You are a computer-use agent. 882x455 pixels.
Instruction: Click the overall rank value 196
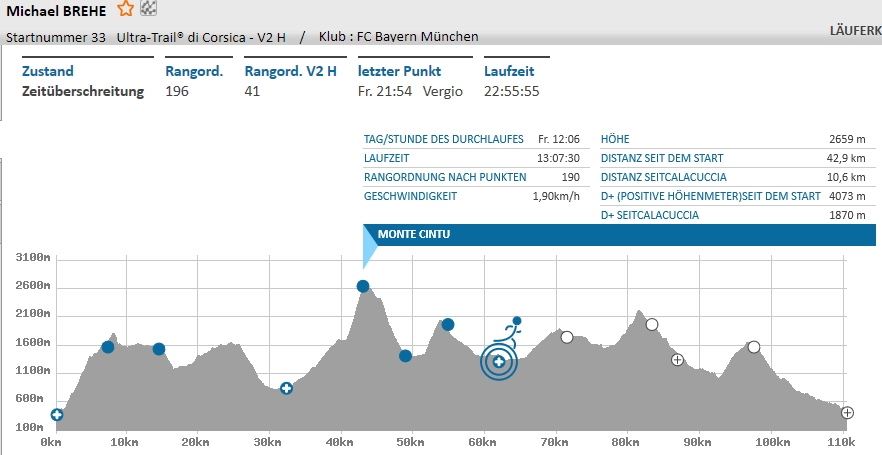(177, 91)
